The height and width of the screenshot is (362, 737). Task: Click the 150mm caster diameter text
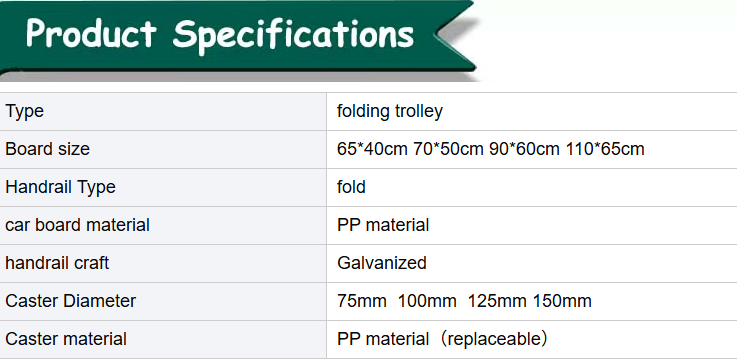562,301
